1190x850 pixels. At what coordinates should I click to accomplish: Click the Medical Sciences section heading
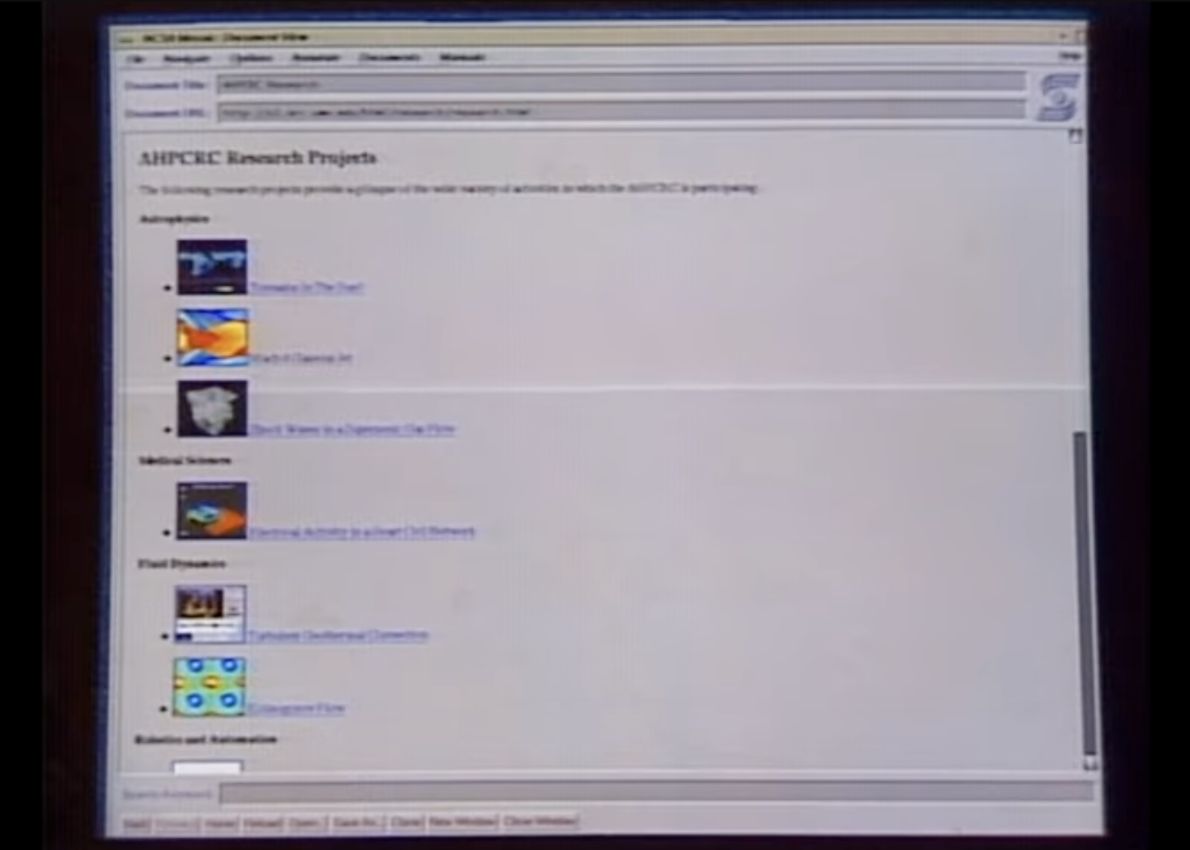[x=185, y=461]
